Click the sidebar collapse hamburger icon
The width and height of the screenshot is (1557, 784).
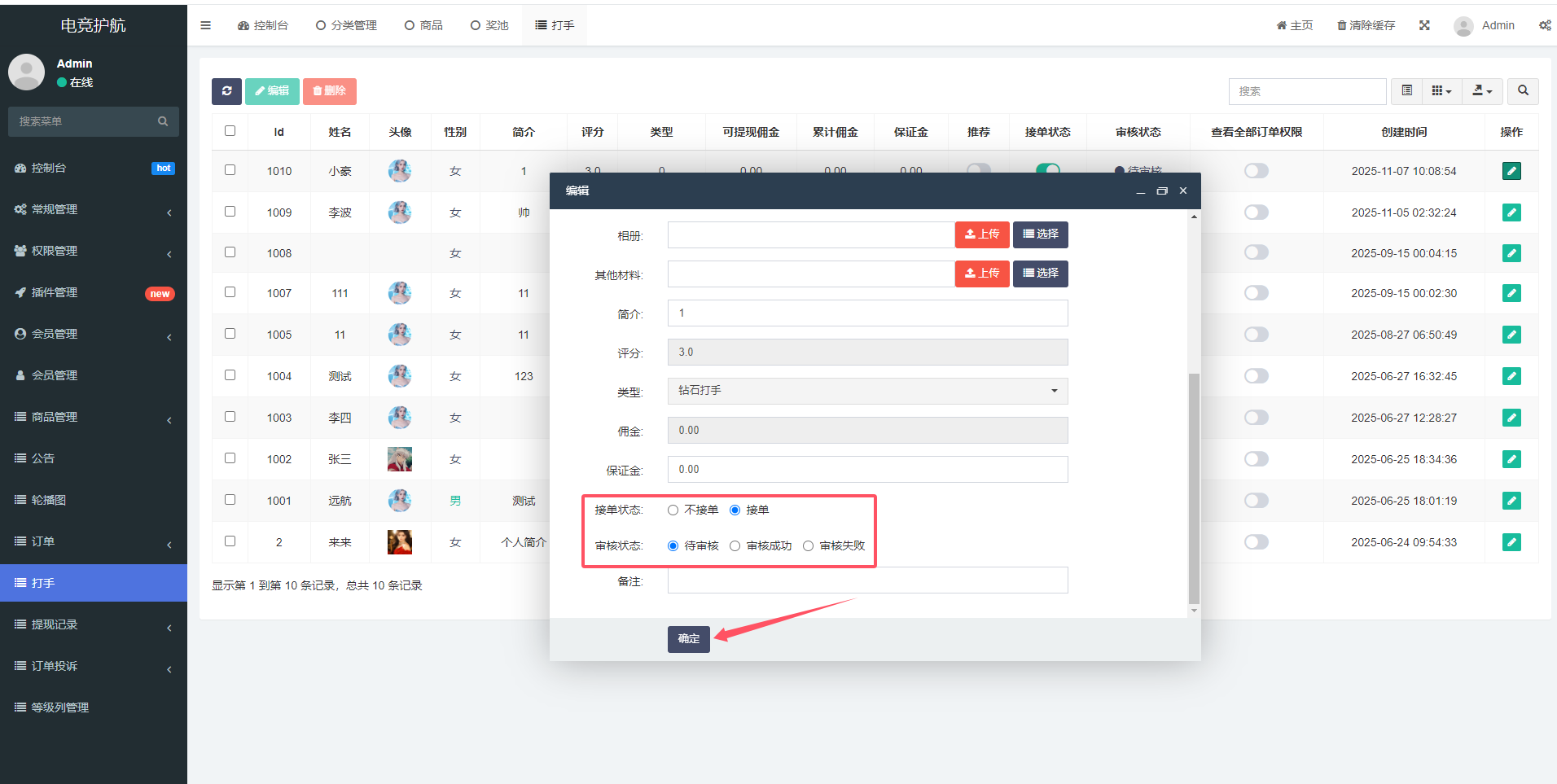pos(206,25)
